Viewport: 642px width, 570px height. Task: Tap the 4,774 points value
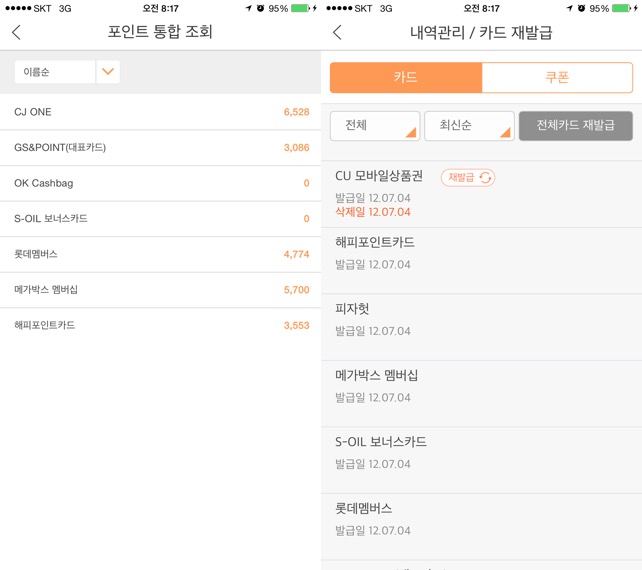[296, 254]
